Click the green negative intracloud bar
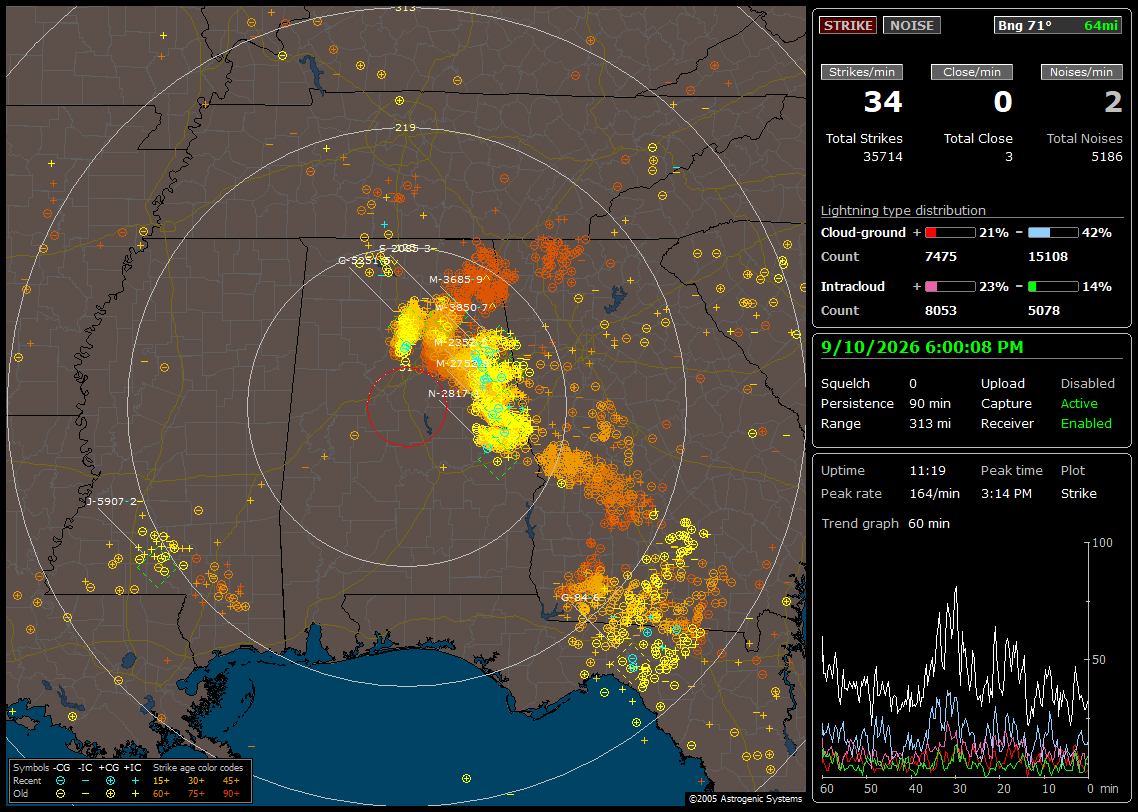 pos(1053,287)
